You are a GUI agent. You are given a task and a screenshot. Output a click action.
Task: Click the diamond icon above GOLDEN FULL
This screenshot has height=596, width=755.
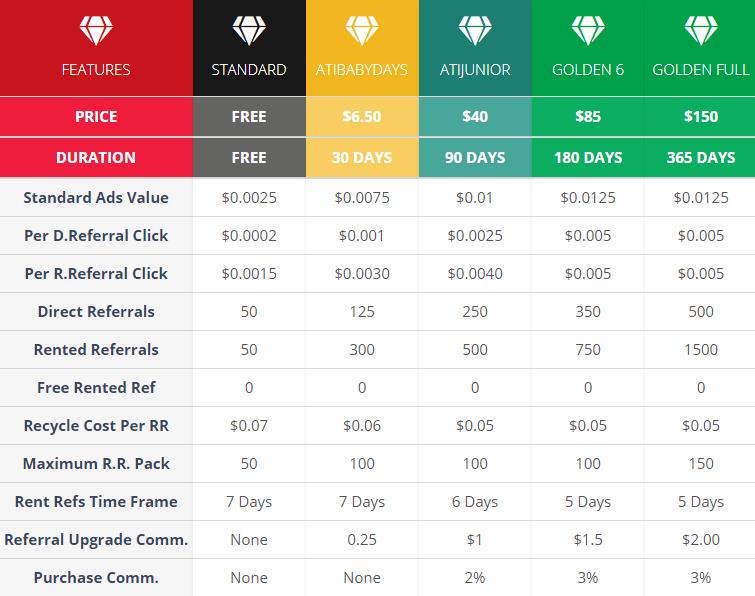coord(701,30)
